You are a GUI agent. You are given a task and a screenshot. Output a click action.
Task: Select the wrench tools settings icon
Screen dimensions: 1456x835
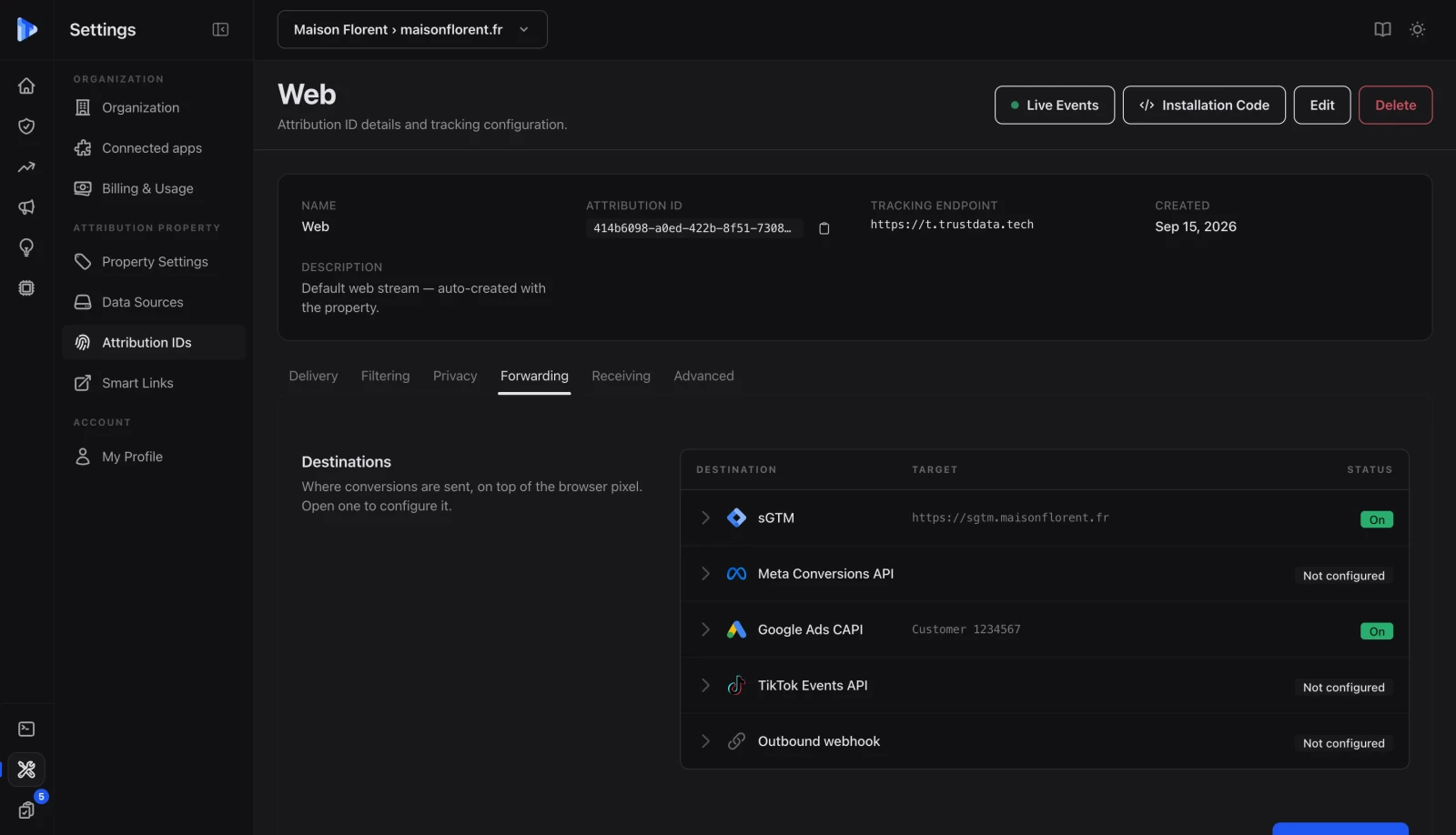coord(26,770)
